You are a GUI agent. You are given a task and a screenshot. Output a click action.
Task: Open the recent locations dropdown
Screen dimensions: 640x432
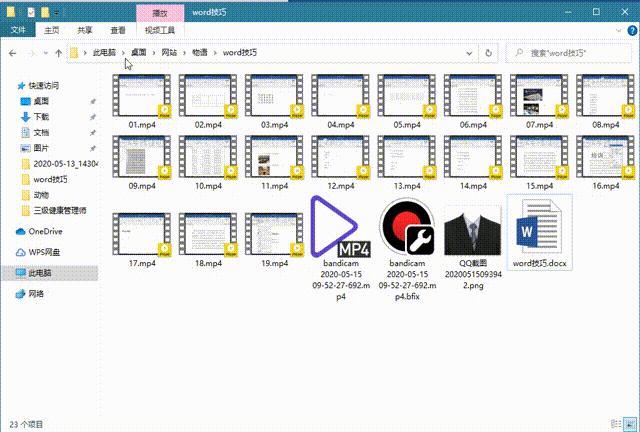(x=46, y=53)
